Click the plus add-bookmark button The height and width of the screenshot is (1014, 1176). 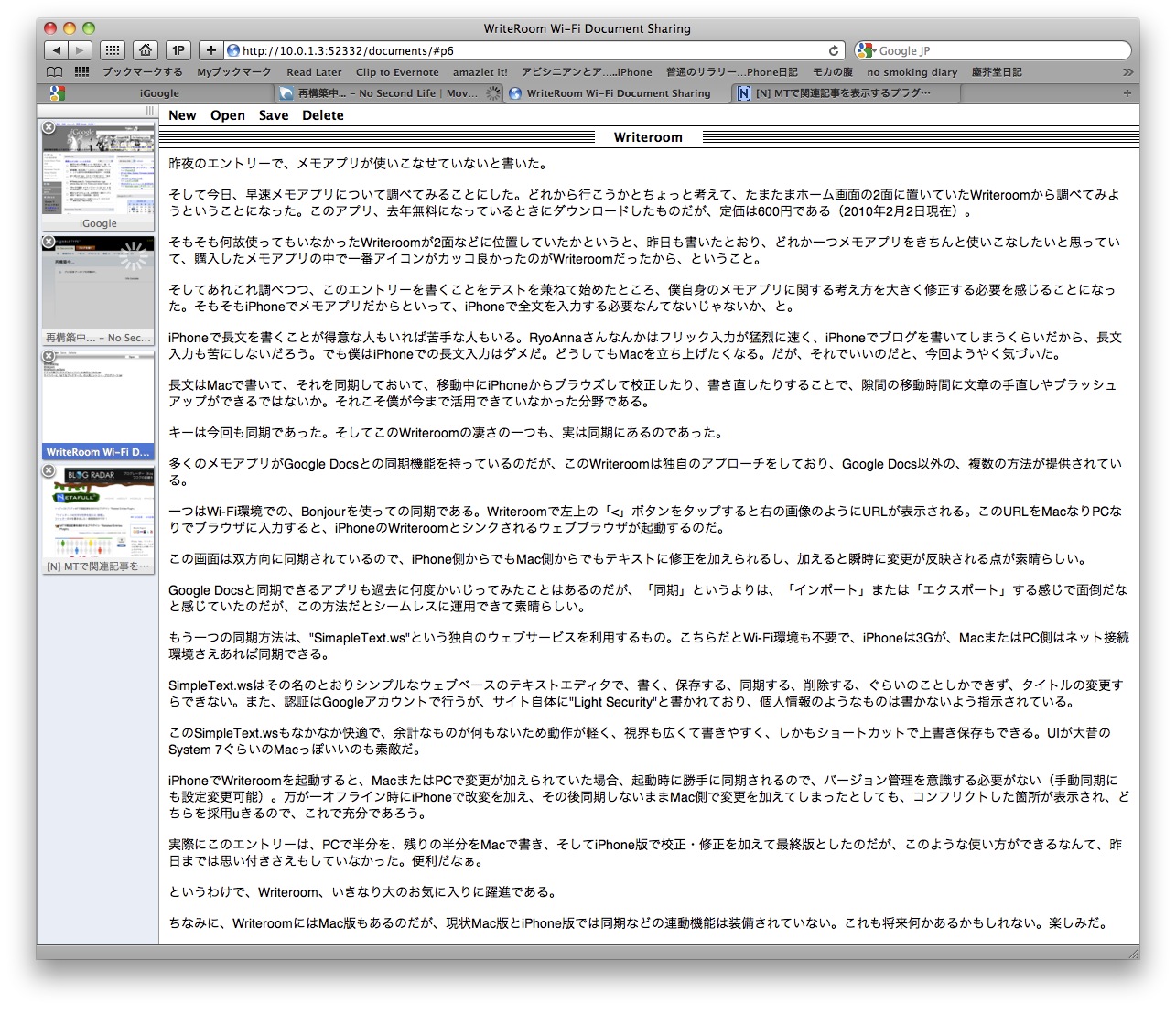[211, 50]
